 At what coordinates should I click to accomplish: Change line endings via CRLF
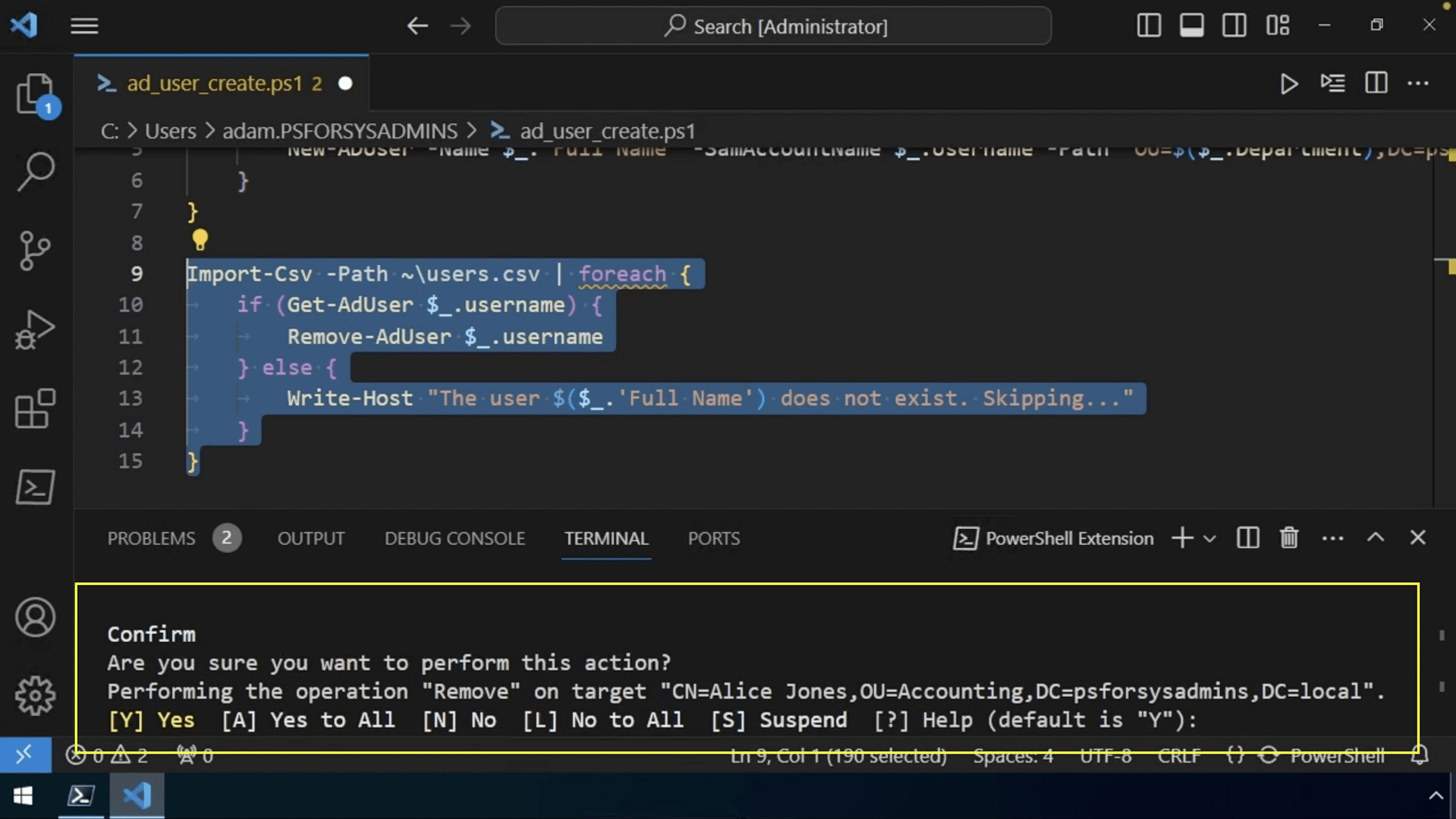[1179, 756]
